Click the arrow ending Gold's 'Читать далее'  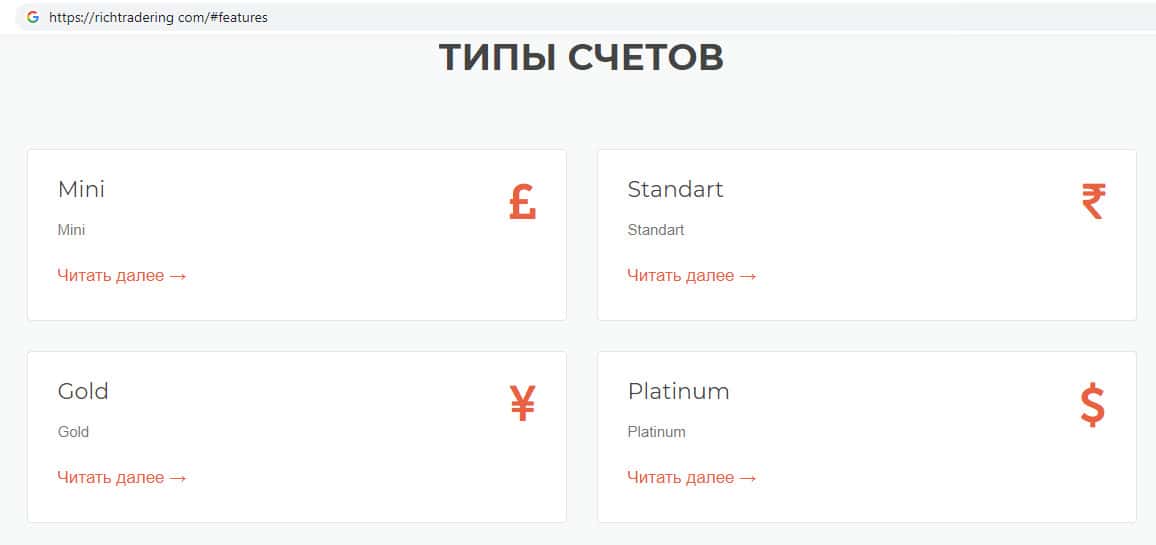coord(178,478)
